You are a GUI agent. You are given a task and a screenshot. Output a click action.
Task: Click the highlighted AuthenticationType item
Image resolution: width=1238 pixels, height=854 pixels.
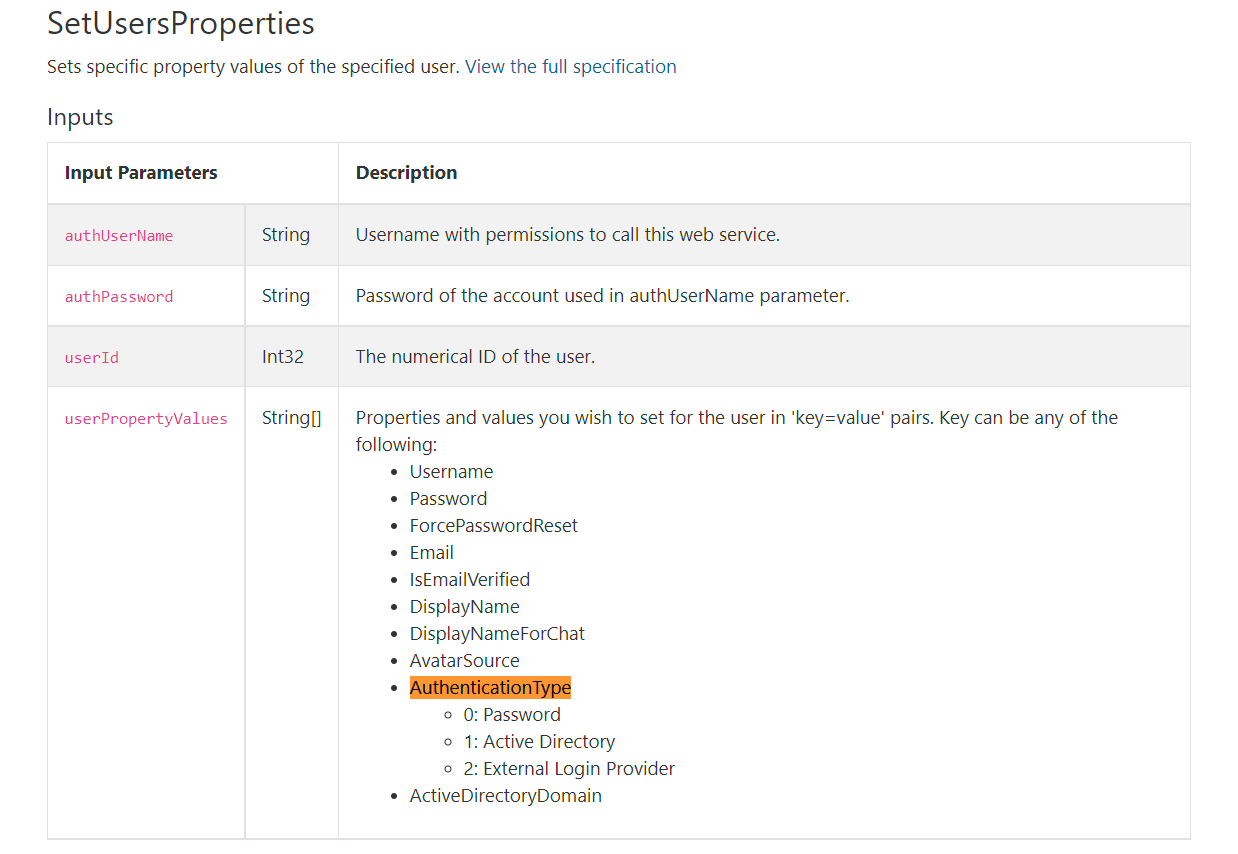click(490, 688)
